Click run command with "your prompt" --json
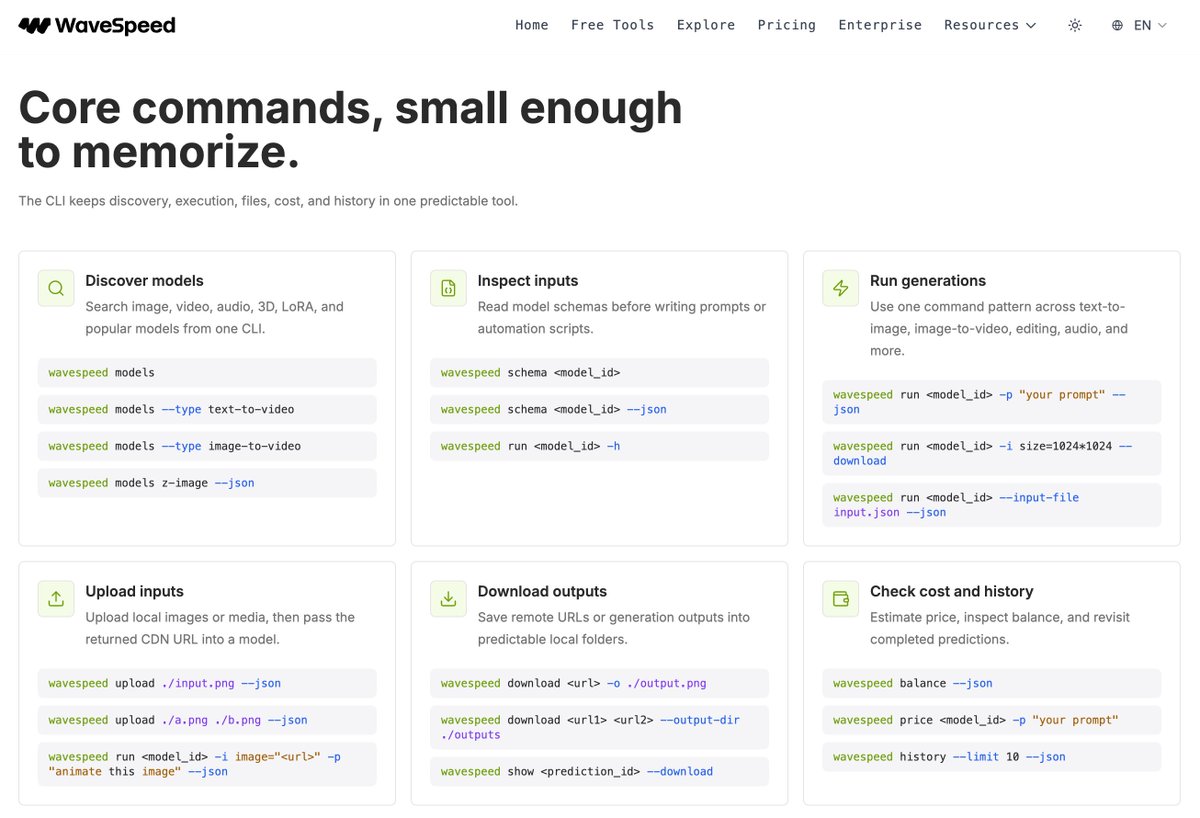This screenshot has height=818, width=1200. pos(991,402)
